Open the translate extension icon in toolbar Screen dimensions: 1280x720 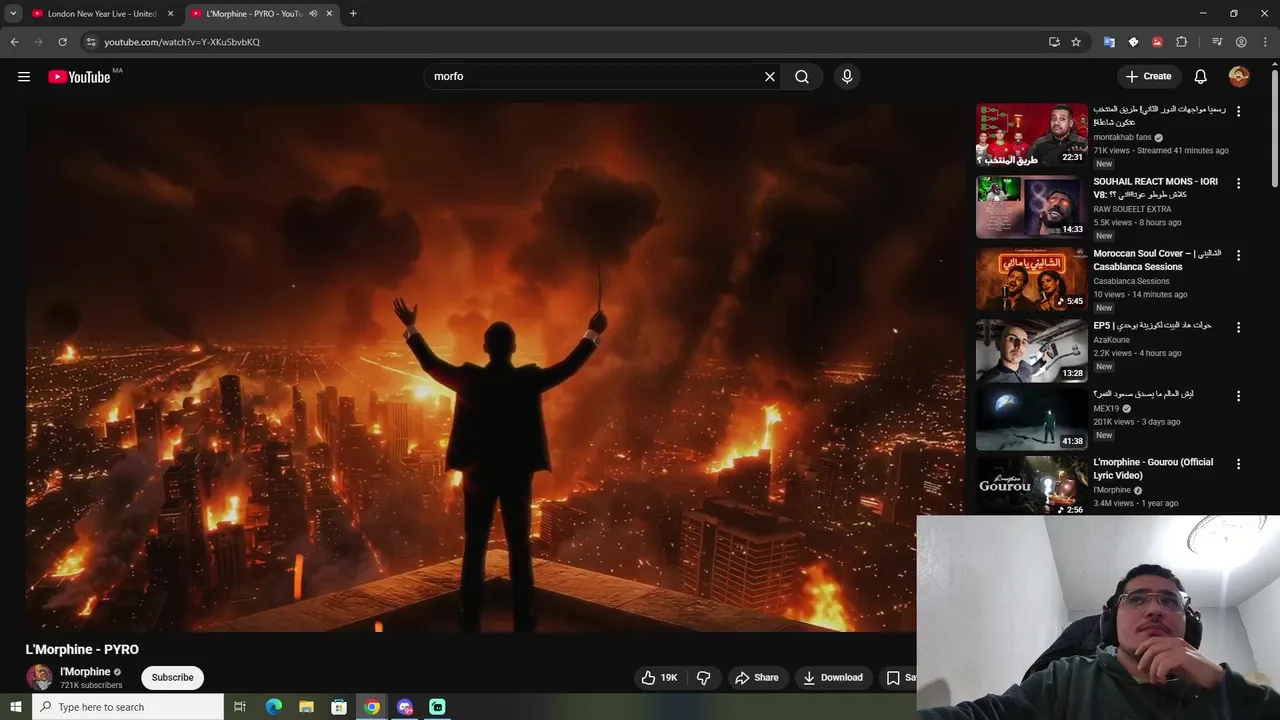1109,42
